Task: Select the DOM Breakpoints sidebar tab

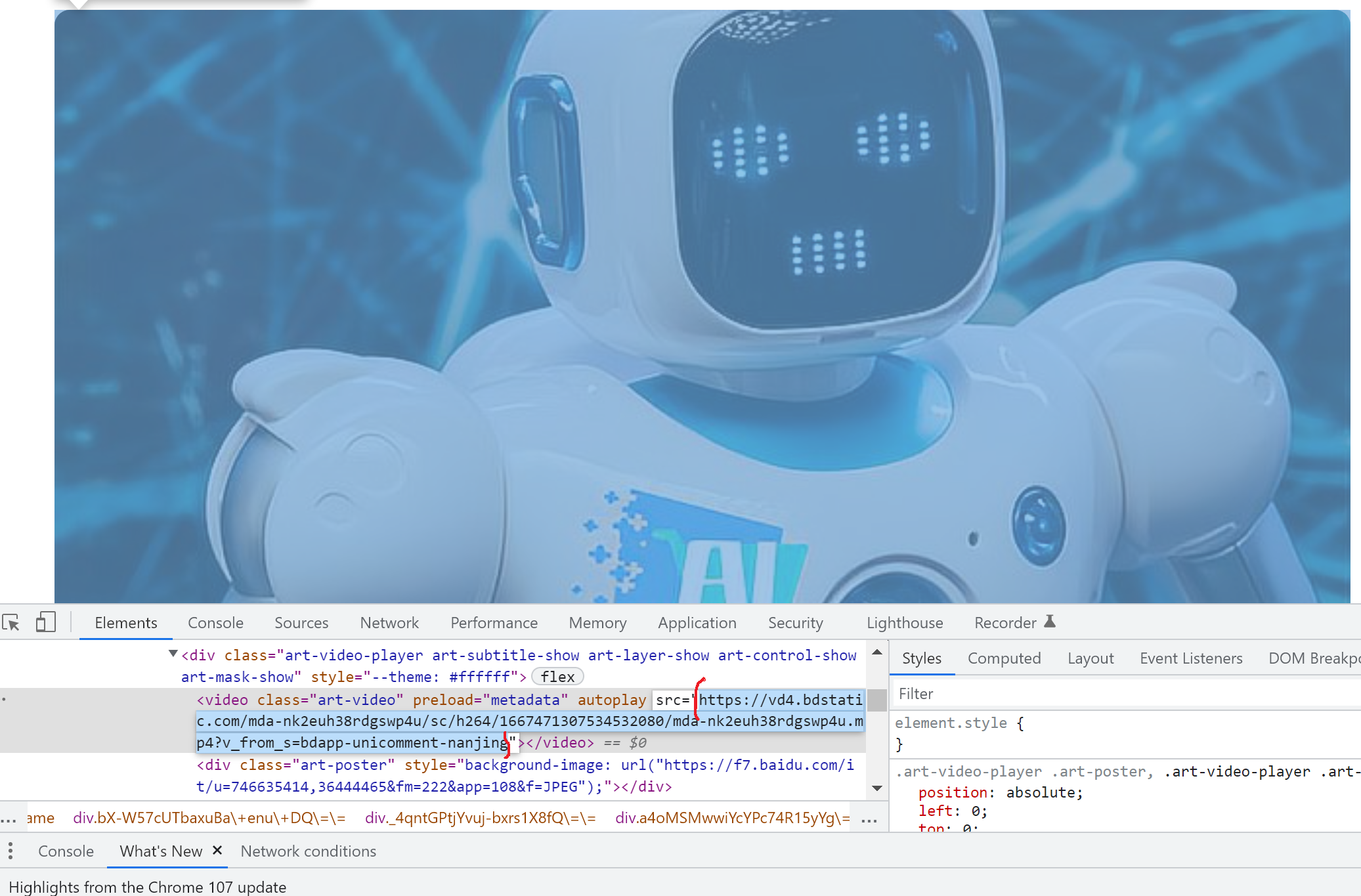Action: (x=1313, y=658)
